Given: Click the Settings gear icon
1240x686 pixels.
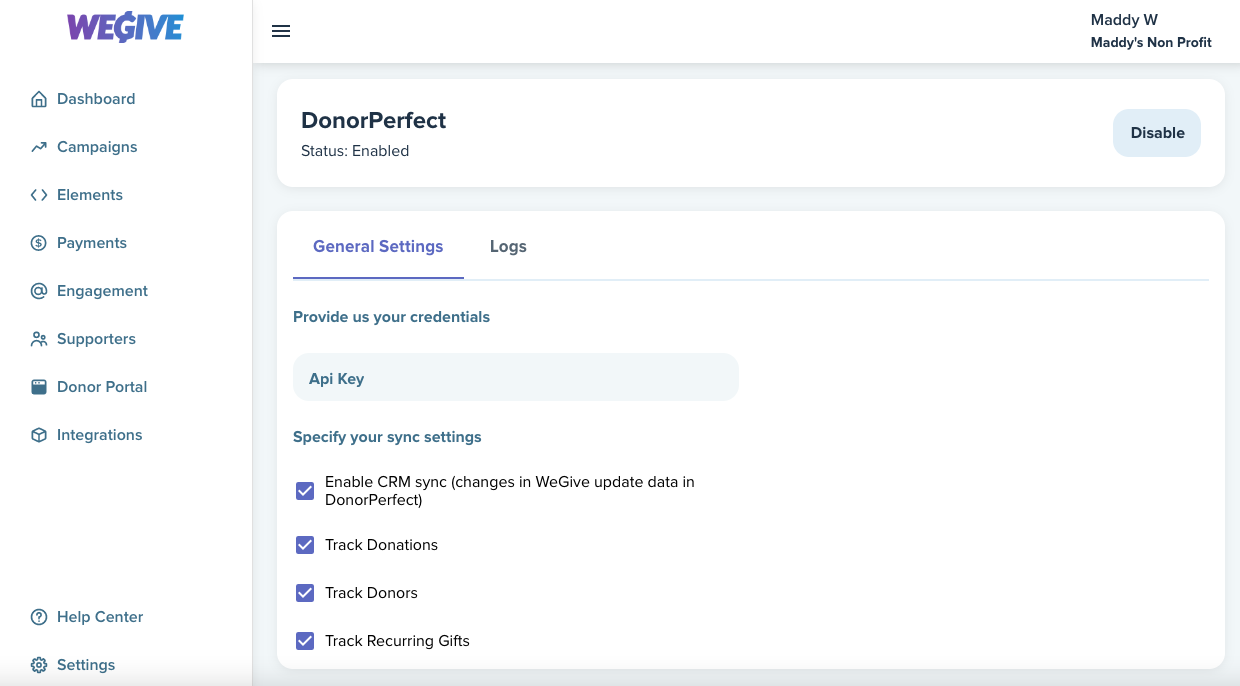Looking at the screenshot, I should click(39, 665).
